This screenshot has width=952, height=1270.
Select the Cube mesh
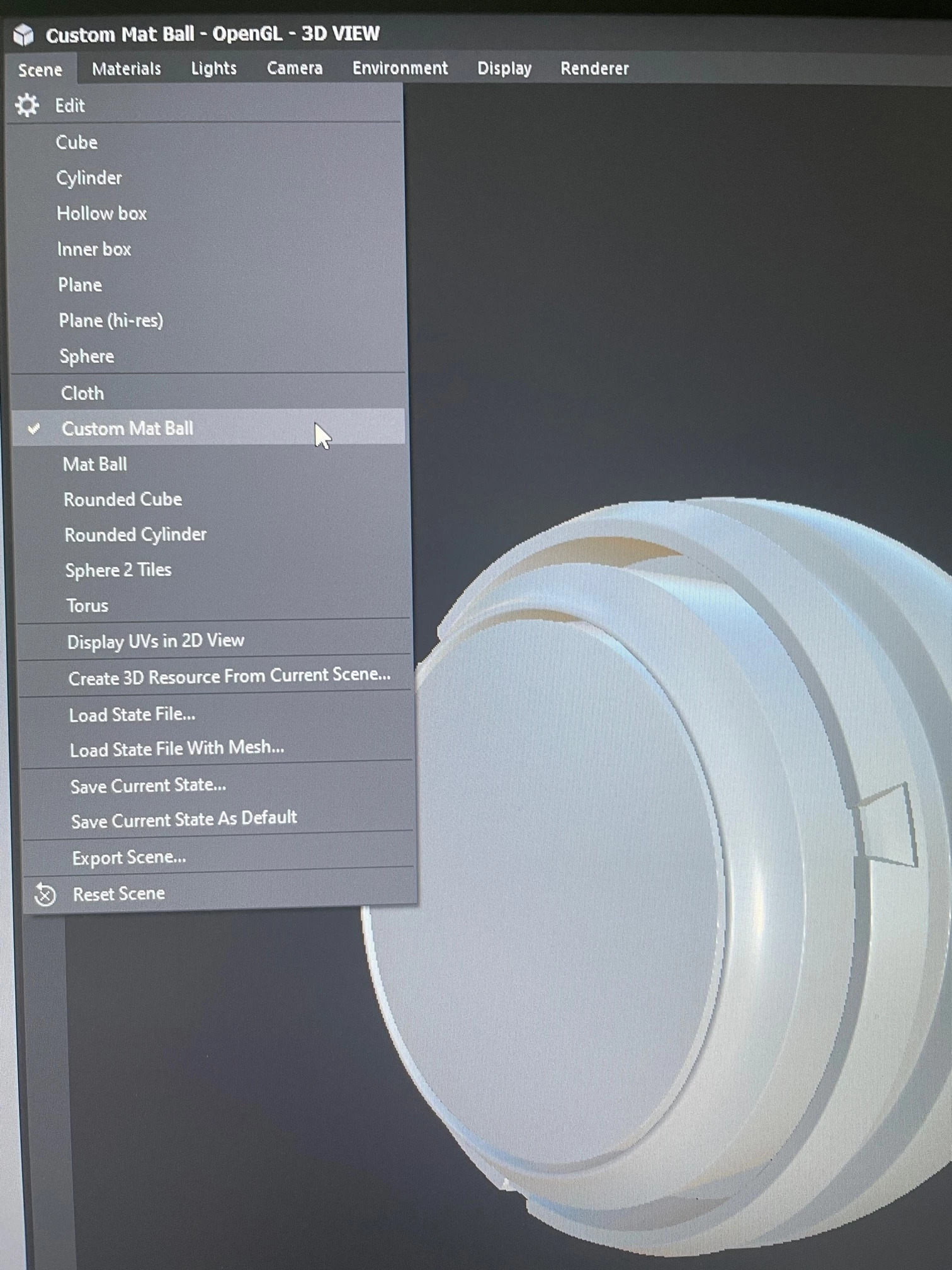(206, 142)
